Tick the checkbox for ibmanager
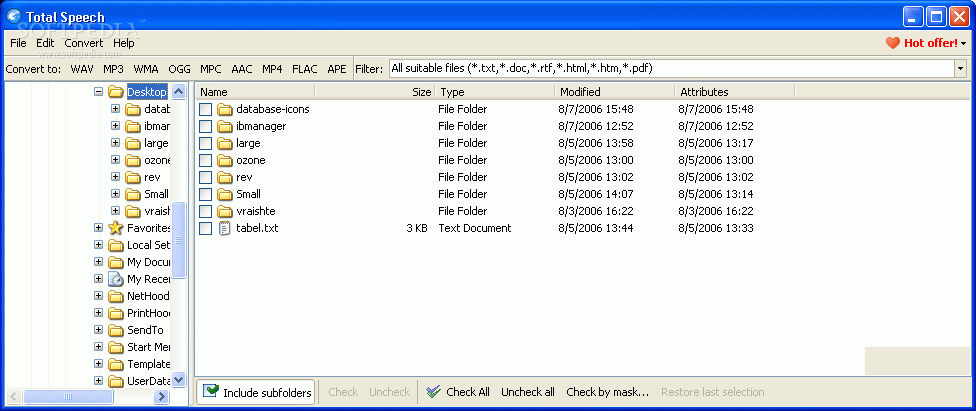Image resolution: width=976 pixels, height=411 pixels. tap(205, 126)
